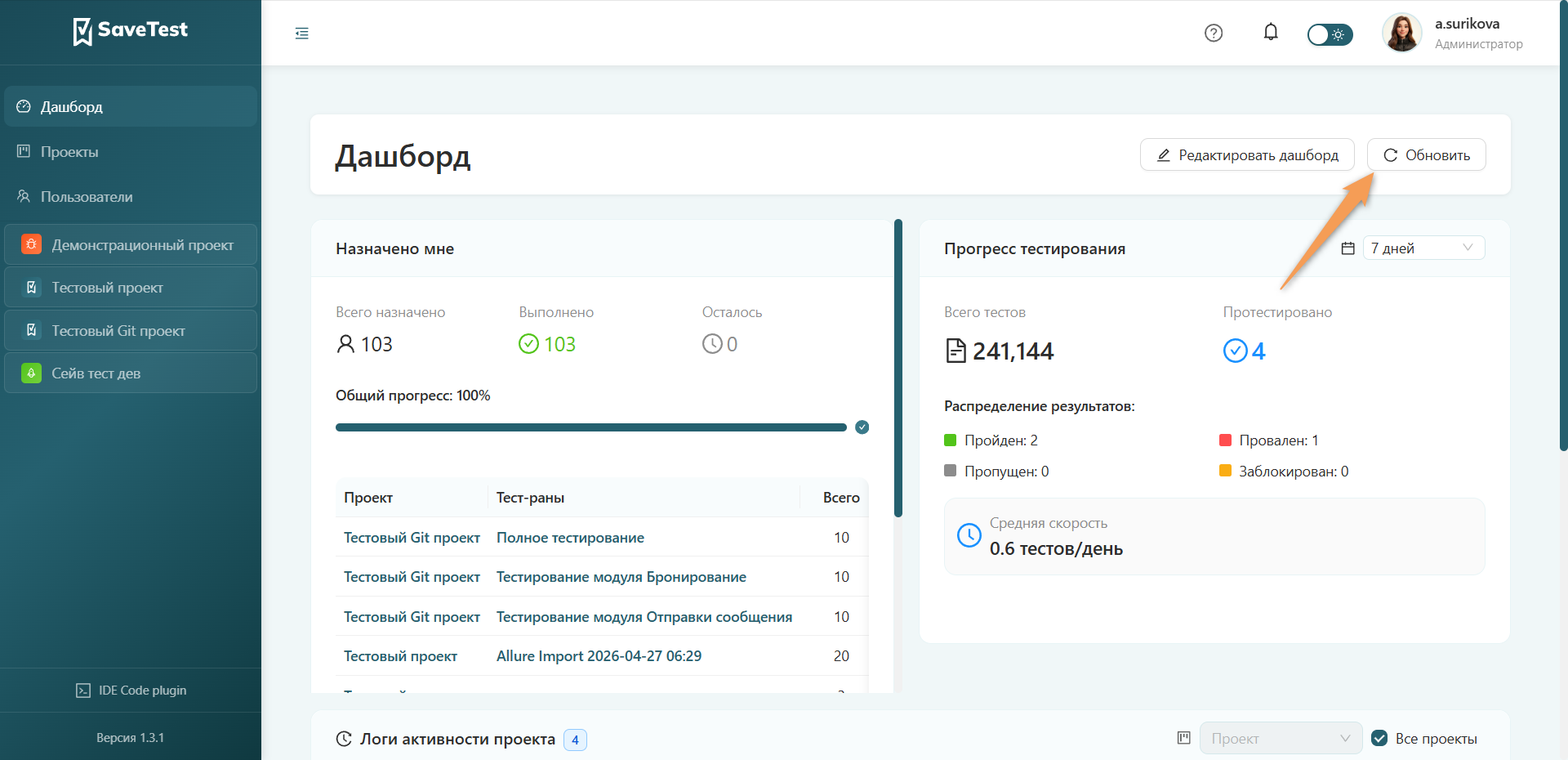
Task: Click the Пользователи people icon in the sidebar
Action: (24, 196)
